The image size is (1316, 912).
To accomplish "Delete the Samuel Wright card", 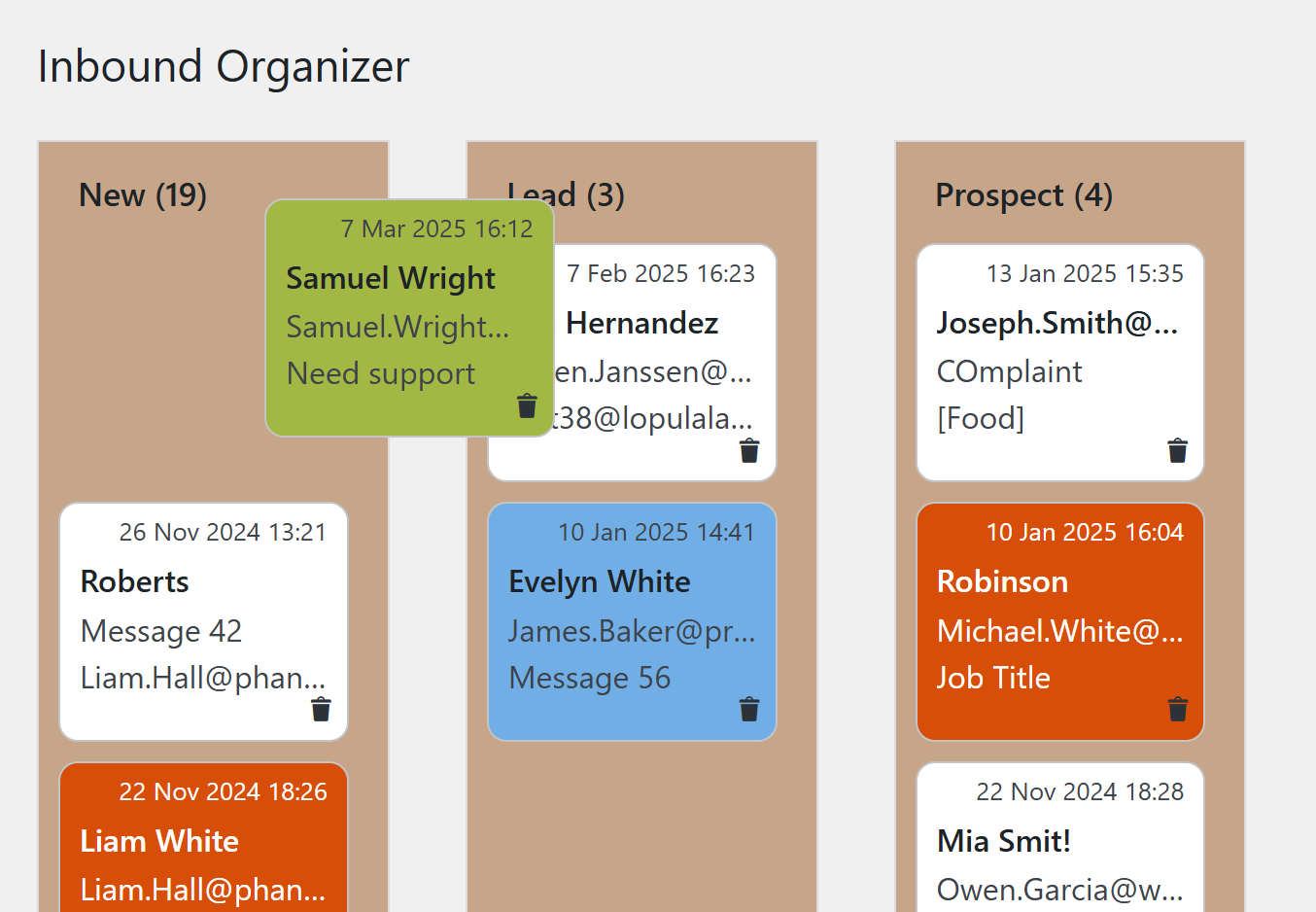I will coord(527,405).
